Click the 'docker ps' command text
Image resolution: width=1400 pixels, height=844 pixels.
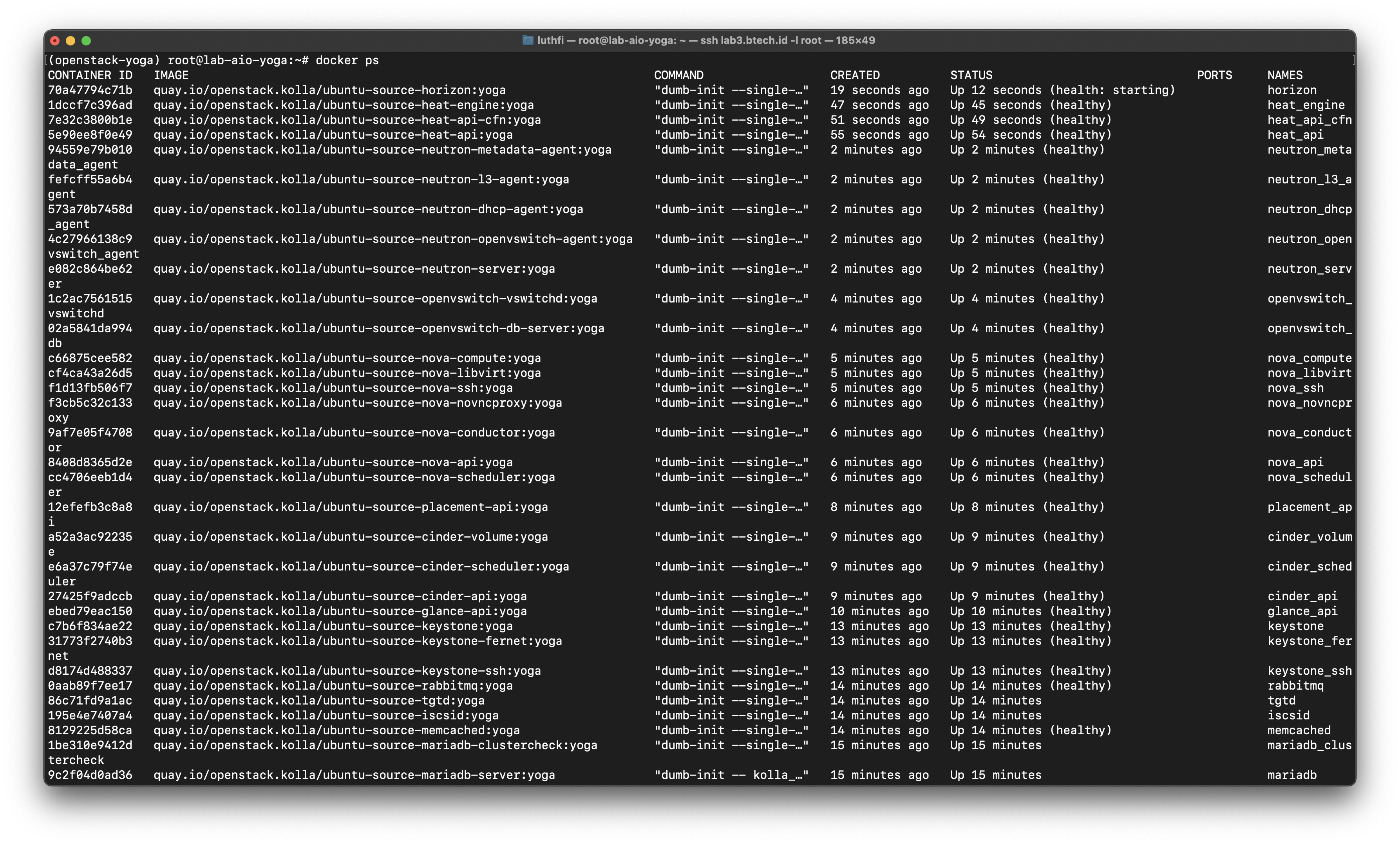pyautogui.click(x=347, y=60)
